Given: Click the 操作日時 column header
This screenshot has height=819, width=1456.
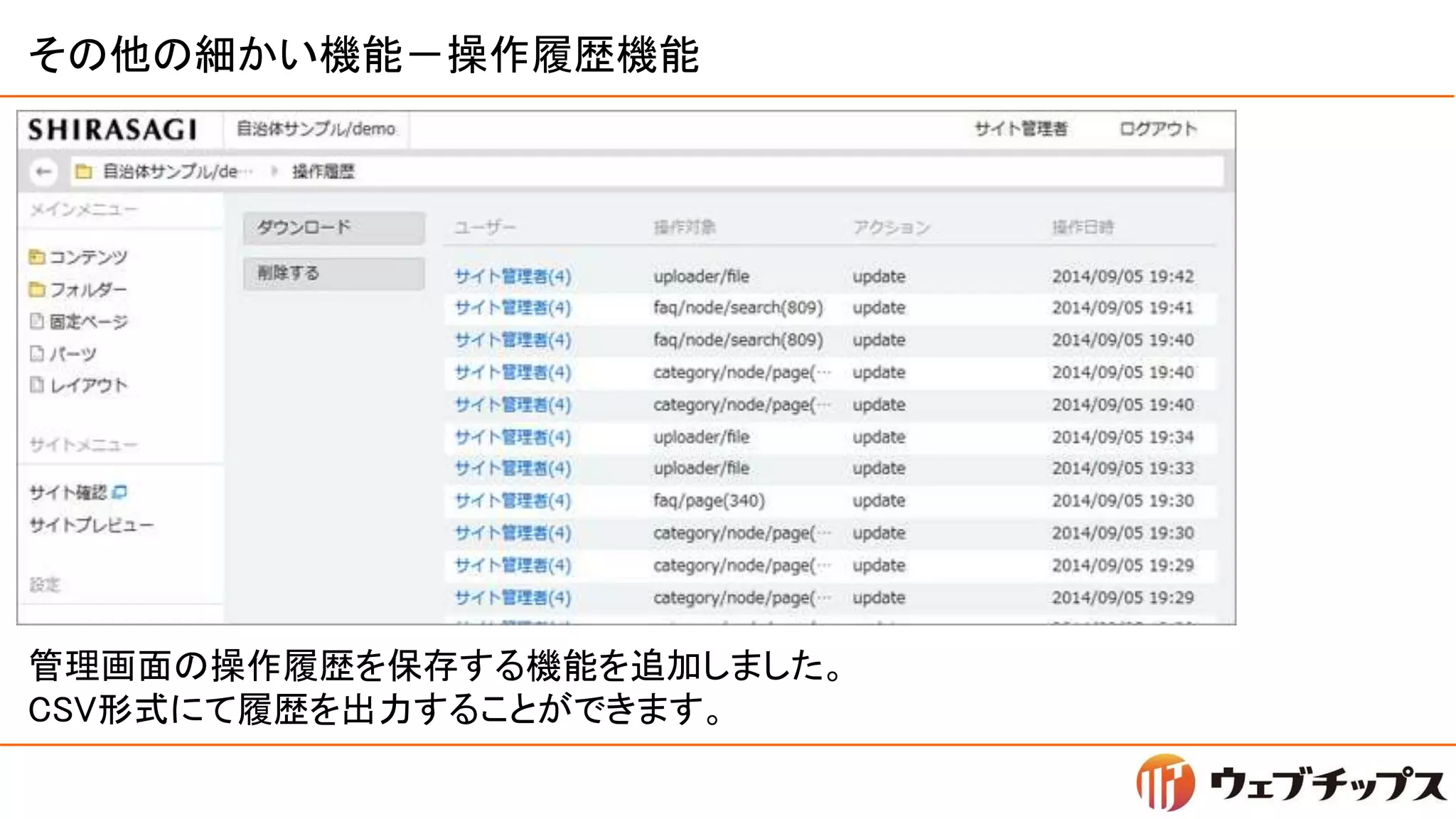Looking at the screenshot, I should (x=1083, y=227).
